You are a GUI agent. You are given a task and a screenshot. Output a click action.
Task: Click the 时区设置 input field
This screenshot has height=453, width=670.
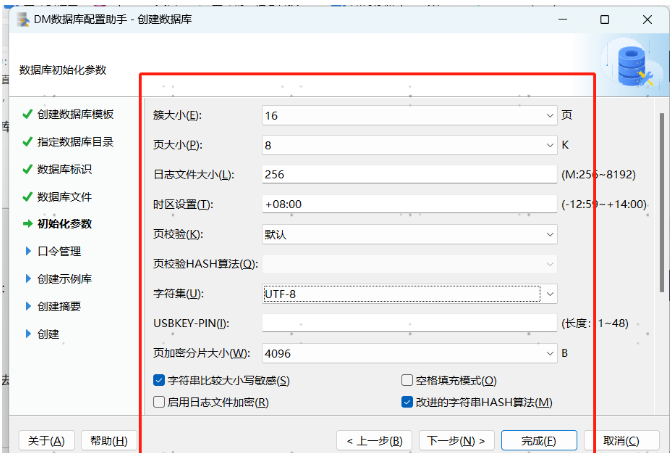(x=409, y=204)
